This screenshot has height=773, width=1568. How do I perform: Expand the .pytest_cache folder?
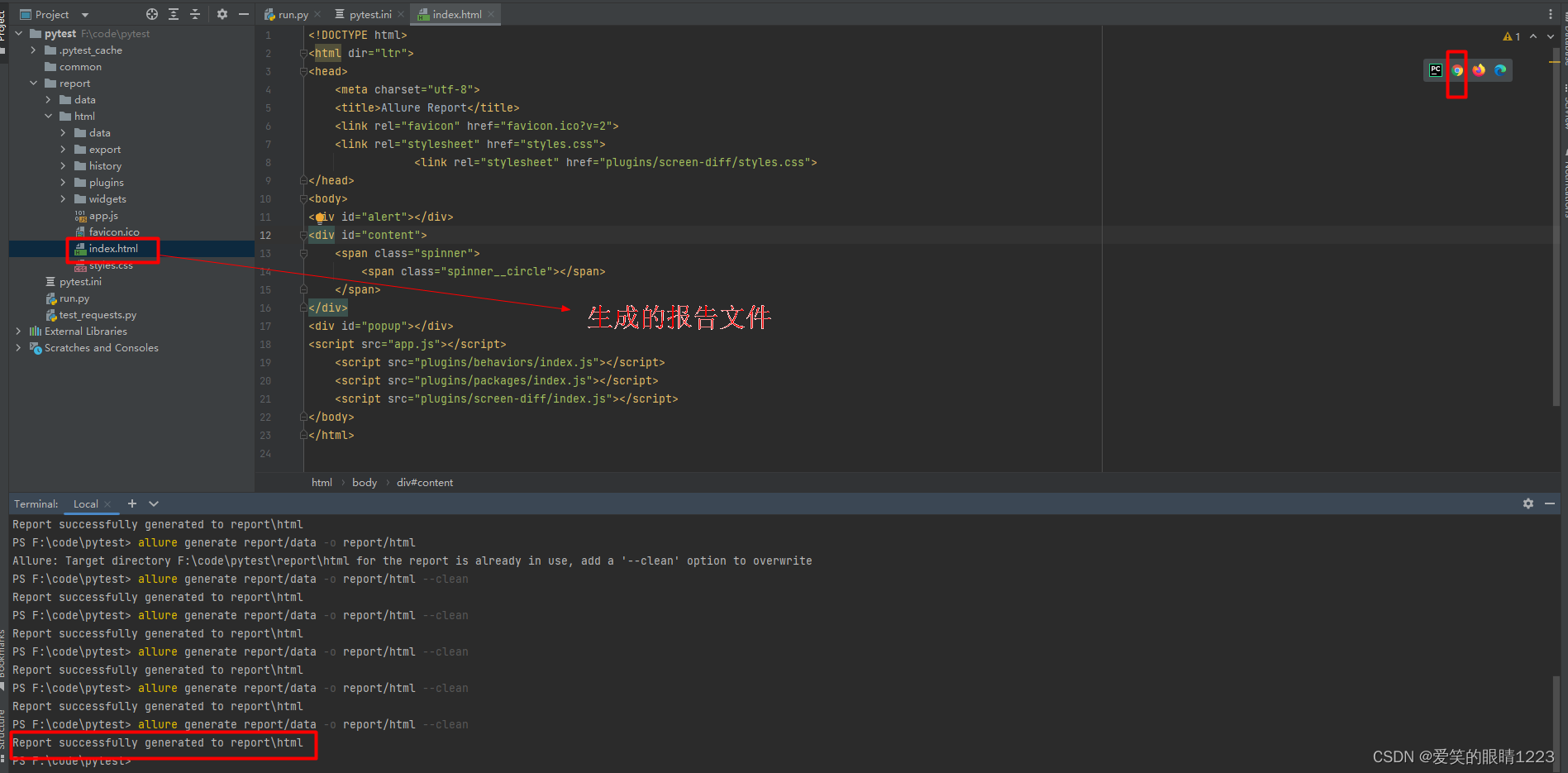[x=33, y=50]
